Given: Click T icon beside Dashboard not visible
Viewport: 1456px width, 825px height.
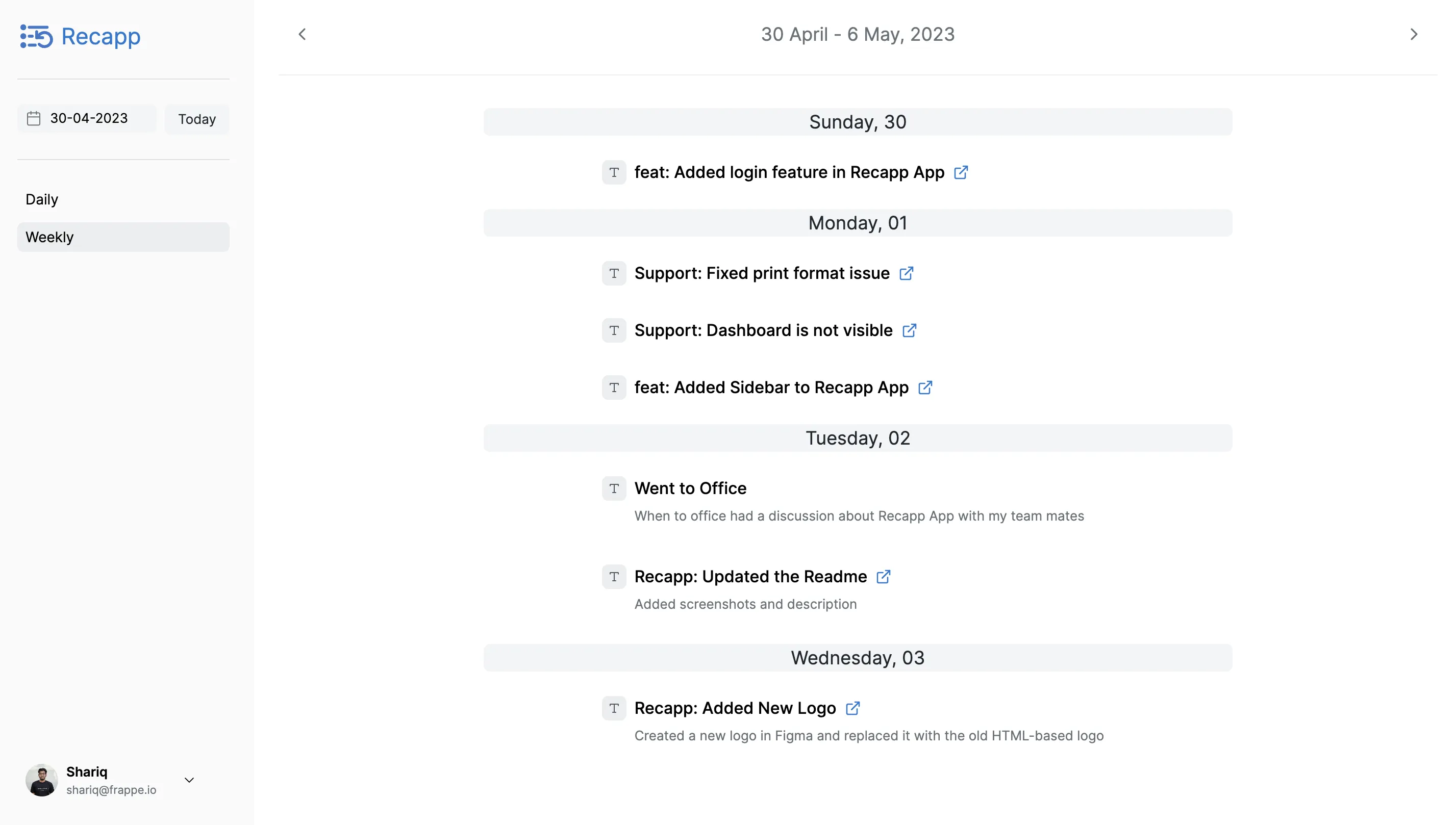Looking at the screenshot, I should 614,330.
